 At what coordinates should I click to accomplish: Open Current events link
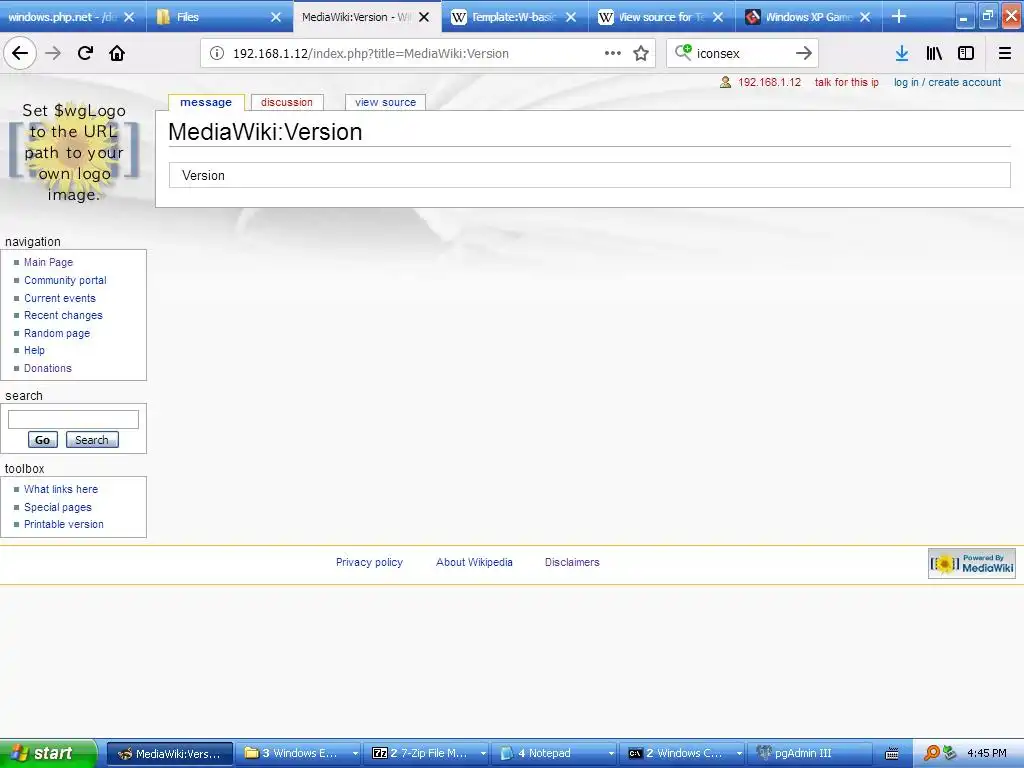coord(60,298)
